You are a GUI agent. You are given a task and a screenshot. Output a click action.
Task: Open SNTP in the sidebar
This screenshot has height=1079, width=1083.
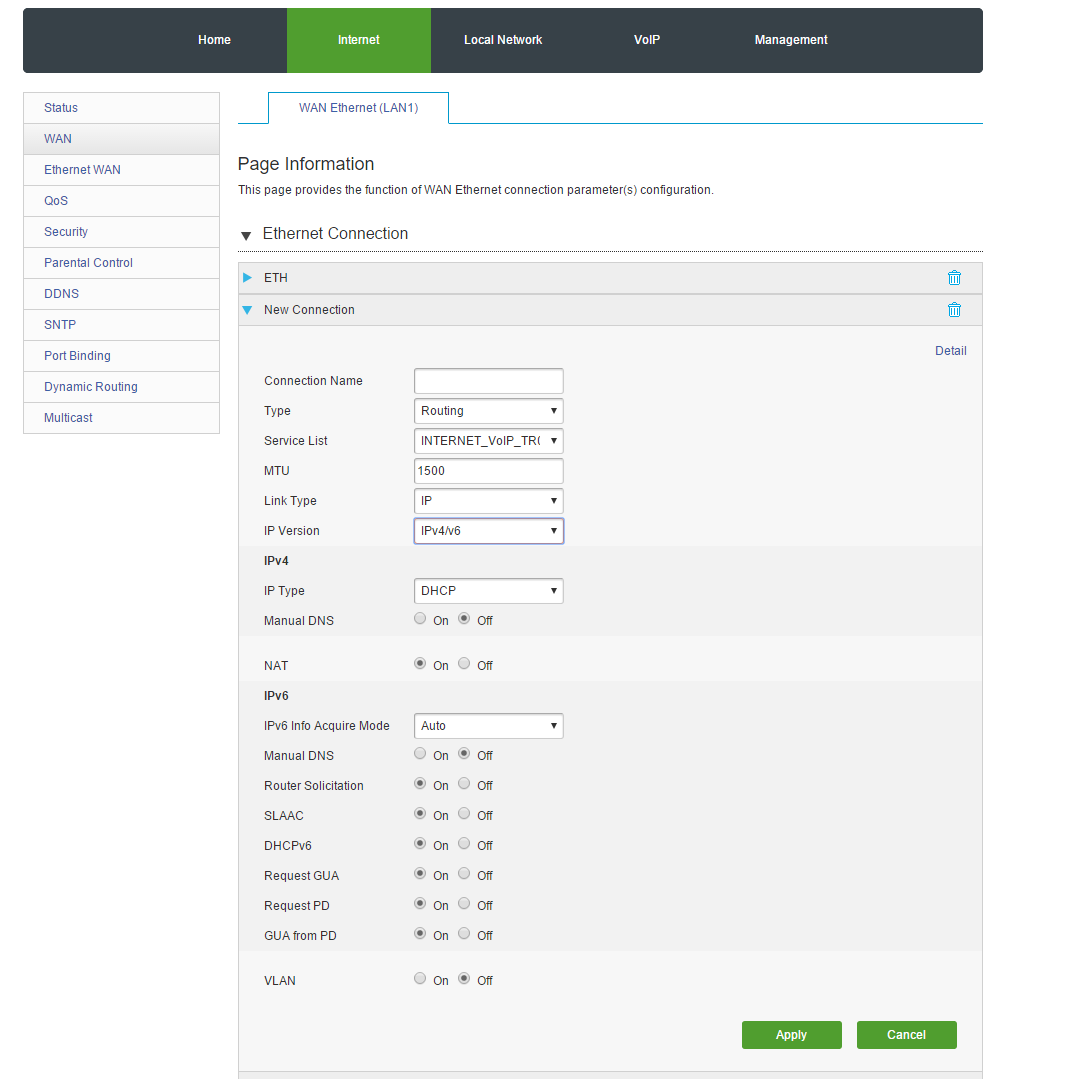coord(122,325)
